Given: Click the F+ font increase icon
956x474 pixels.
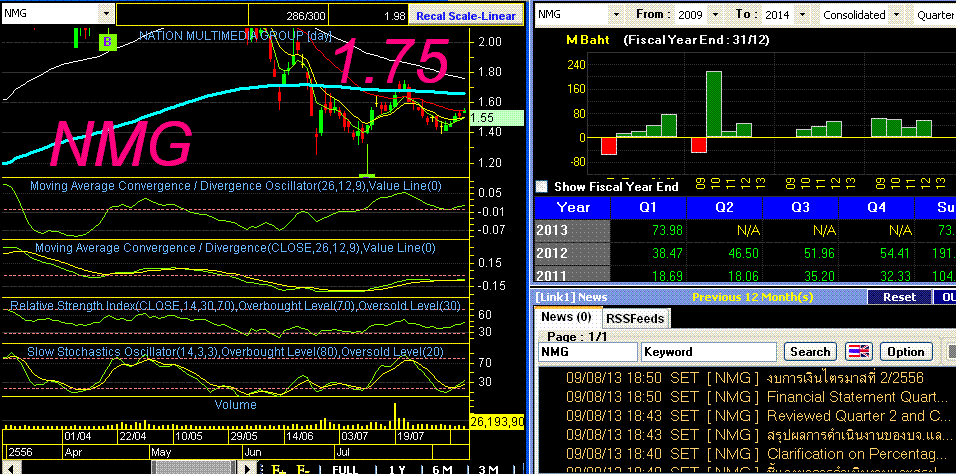Looking at the screenshot, I should click(279, 469).
